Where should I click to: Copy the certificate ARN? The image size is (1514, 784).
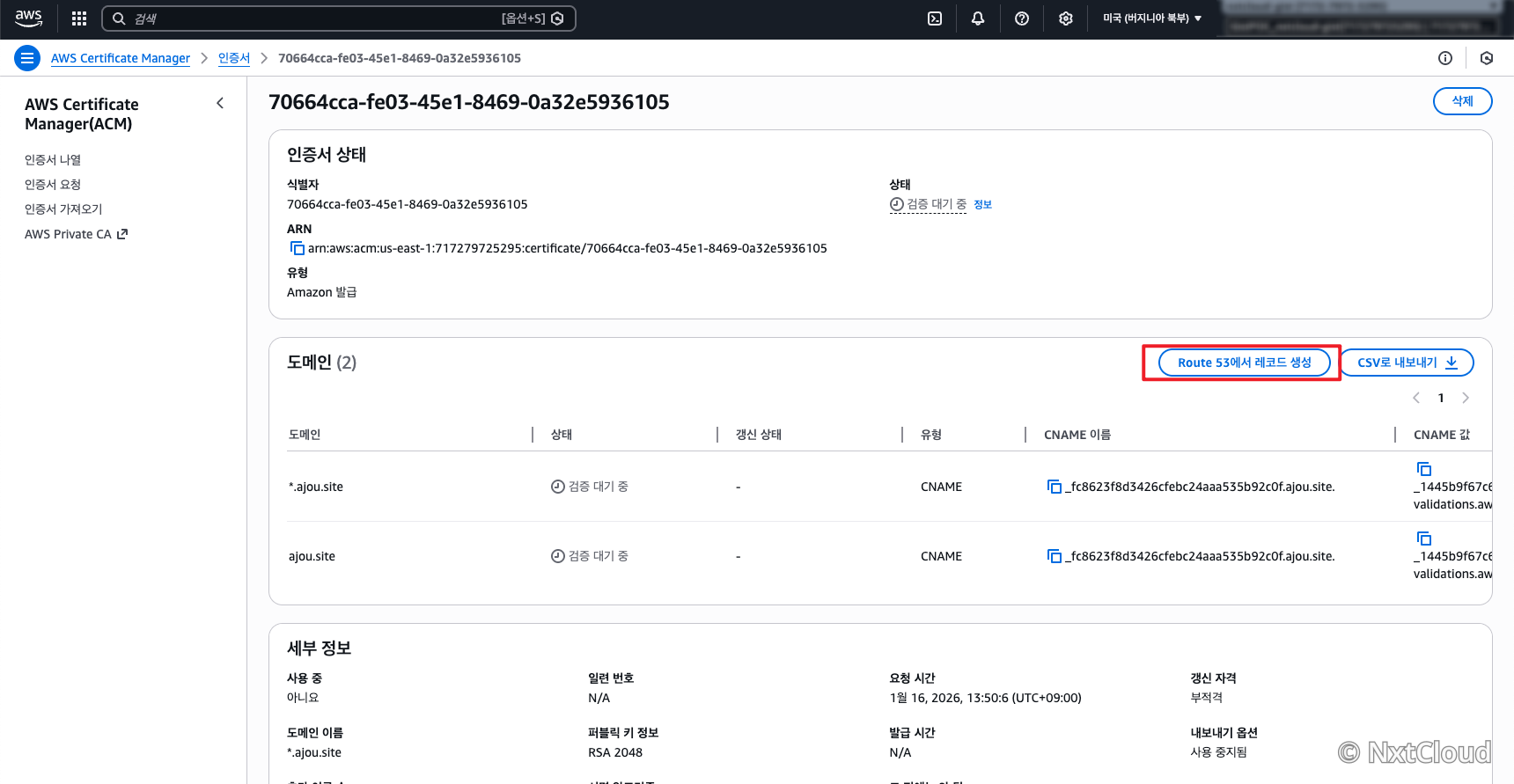[x=298, y=248]
